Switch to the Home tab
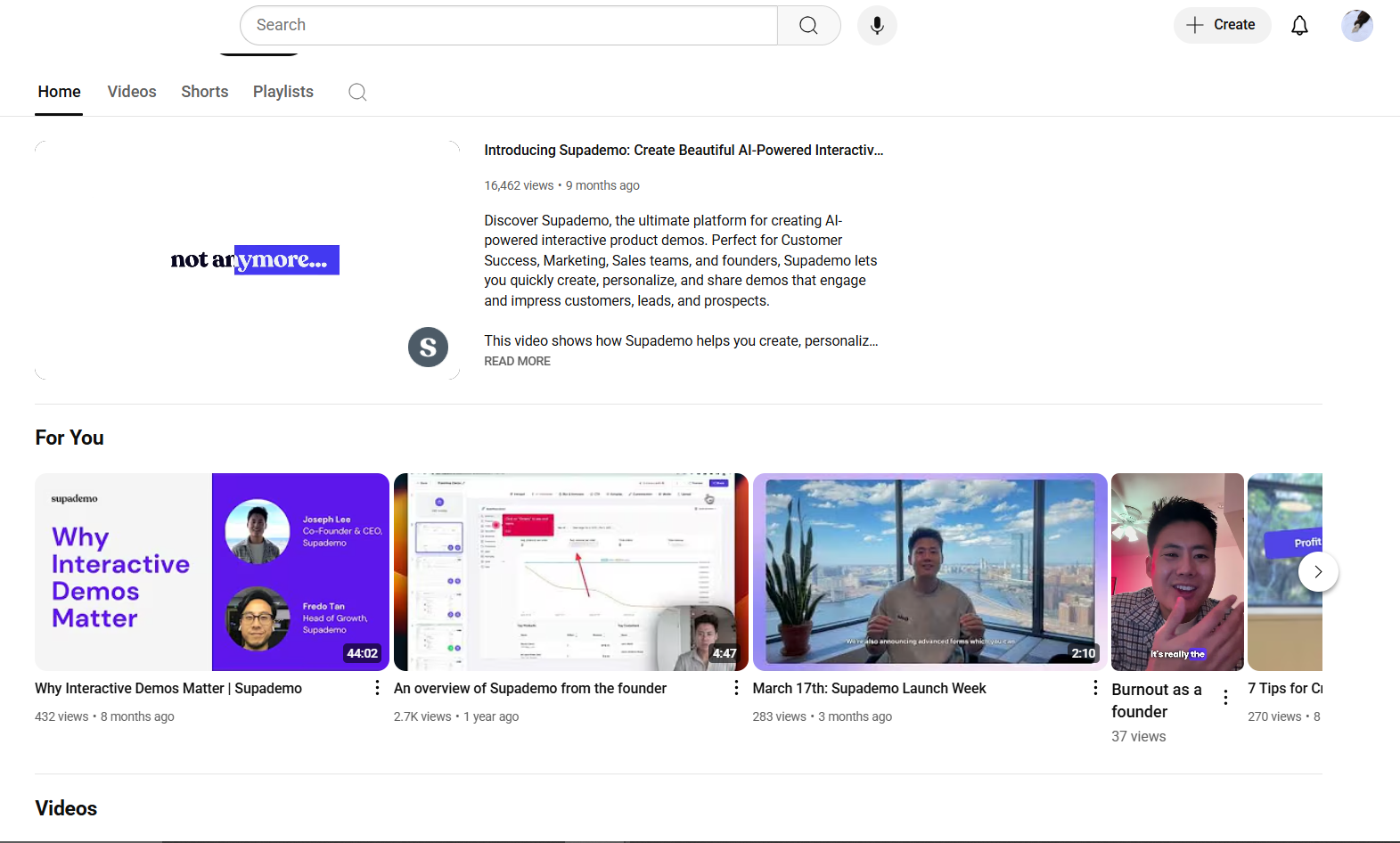 (x=59, y=92)
